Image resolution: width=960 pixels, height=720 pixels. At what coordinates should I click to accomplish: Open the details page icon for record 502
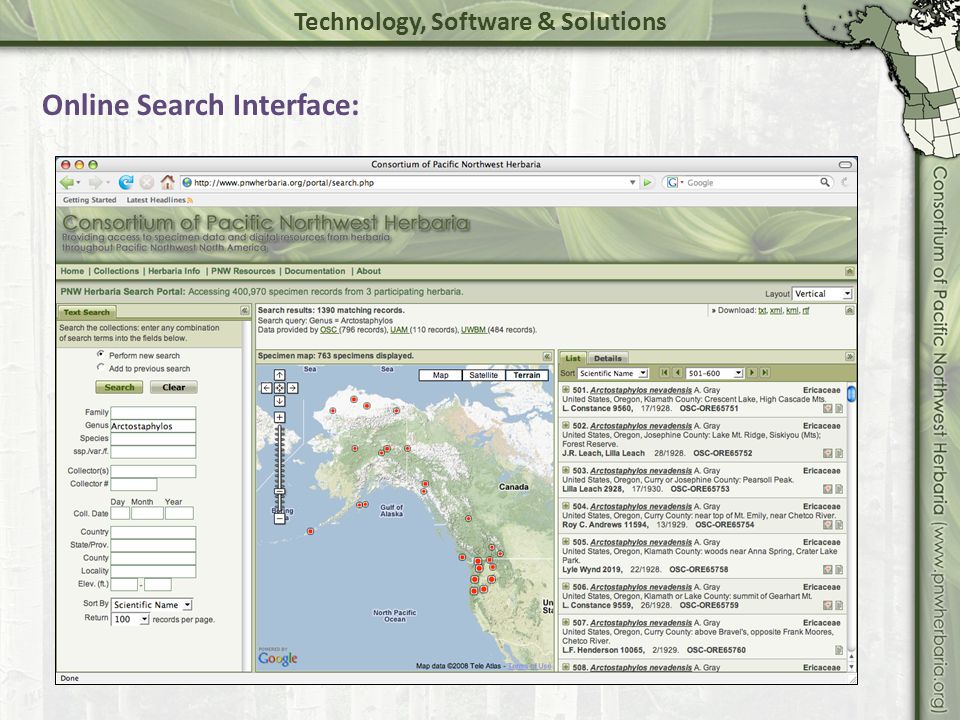839,454
